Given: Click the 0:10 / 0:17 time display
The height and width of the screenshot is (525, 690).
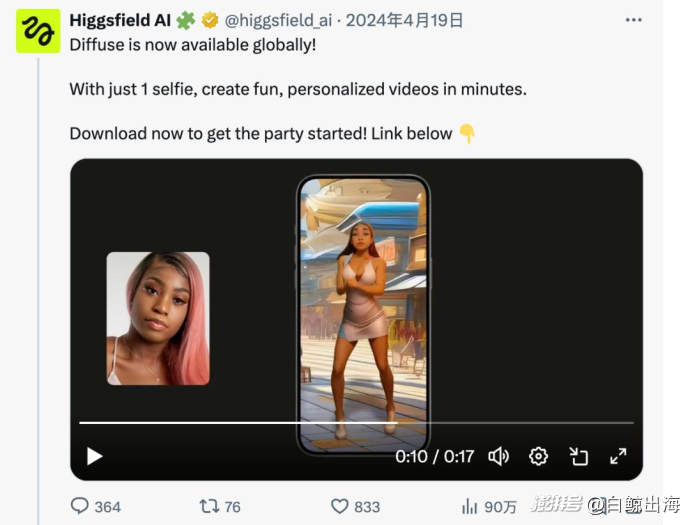Looking at the screenshot, I should (x=434, y=456).
